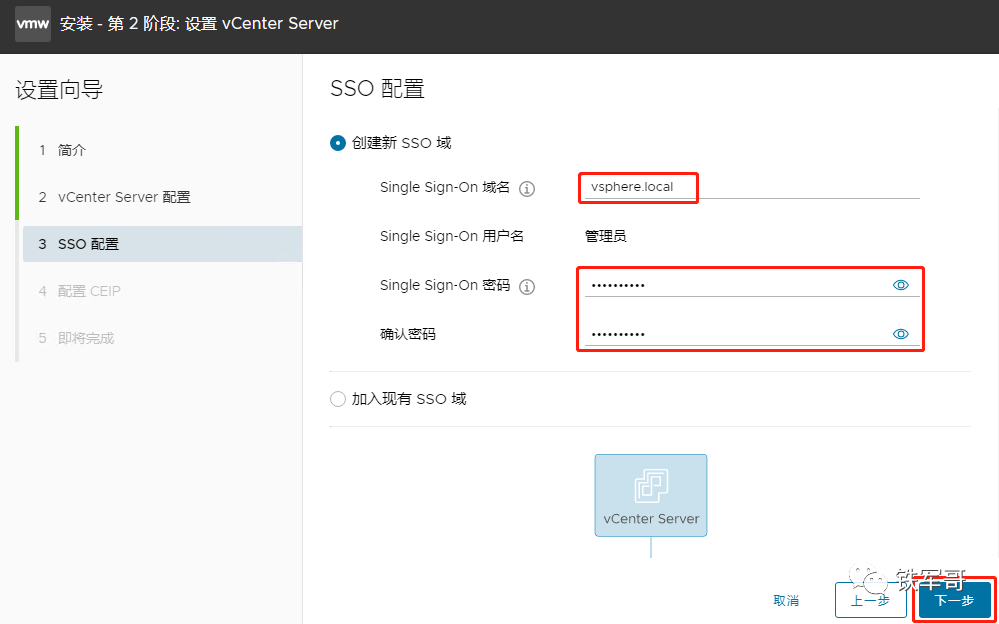999x624 pixels.
Task: Show the Single Sign-On 密码 with eye icon
Action: 900,285
